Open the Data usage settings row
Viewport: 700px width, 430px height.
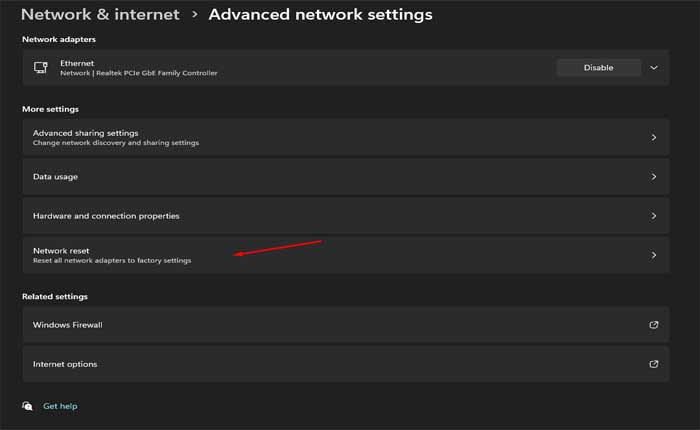[56, 177]
